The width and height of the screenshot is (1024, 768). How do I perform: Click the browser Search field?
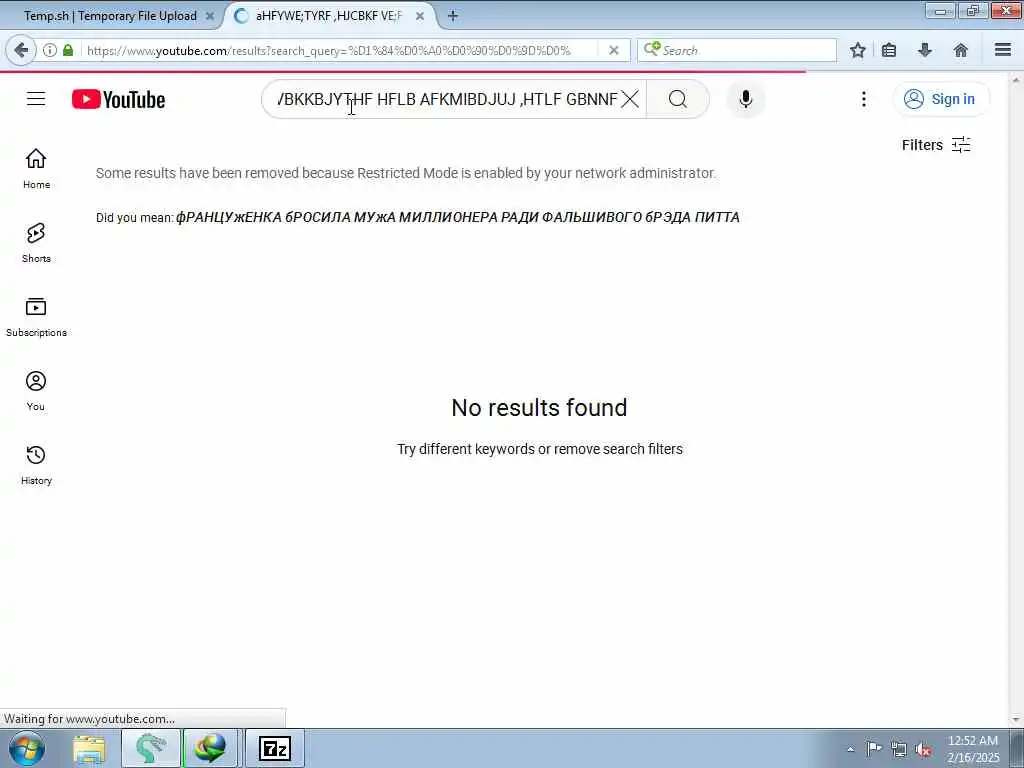(737, 50)
